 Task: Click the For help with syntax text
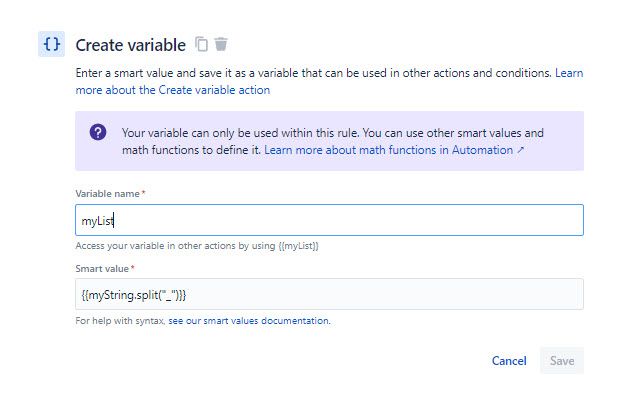[x=121, y=321]
